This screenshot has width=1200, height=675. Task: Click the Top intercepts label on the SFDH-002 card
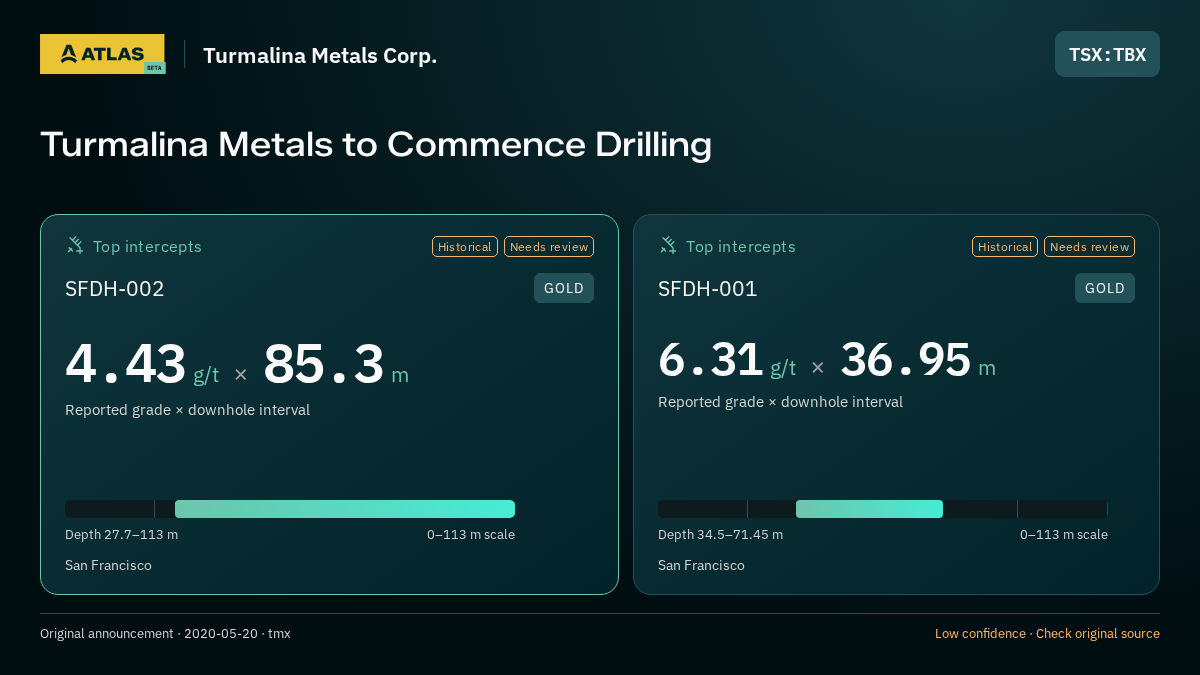(147, 247)
